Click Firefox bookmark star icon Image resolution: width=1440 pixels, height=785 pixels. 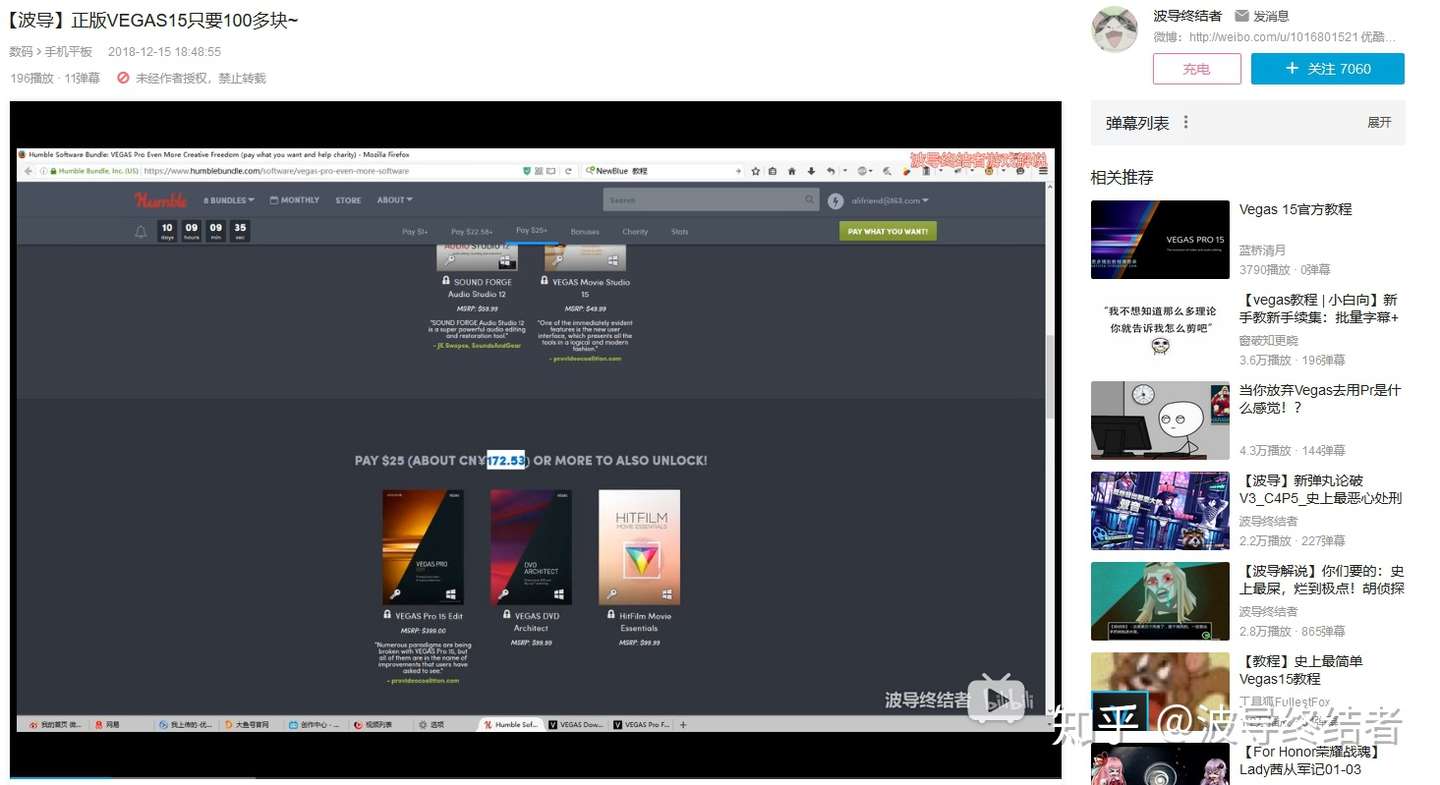[x=756, y=171]
